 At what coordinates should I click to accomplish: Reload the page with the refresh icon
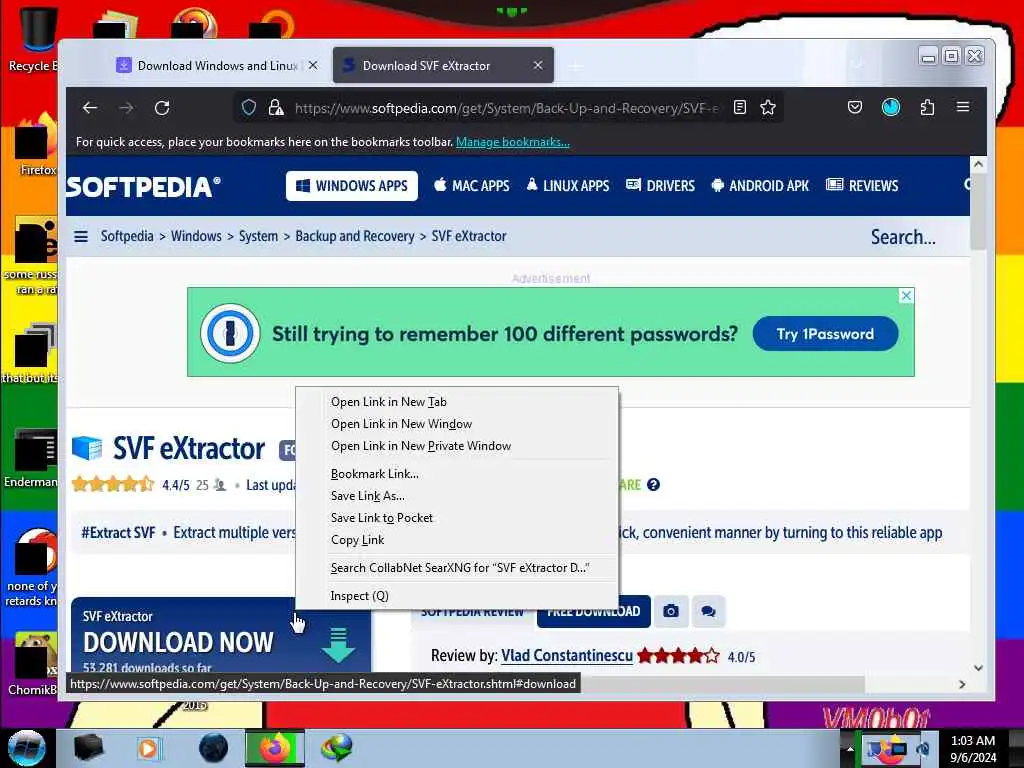pyautogui.click(x=162, y=108)
